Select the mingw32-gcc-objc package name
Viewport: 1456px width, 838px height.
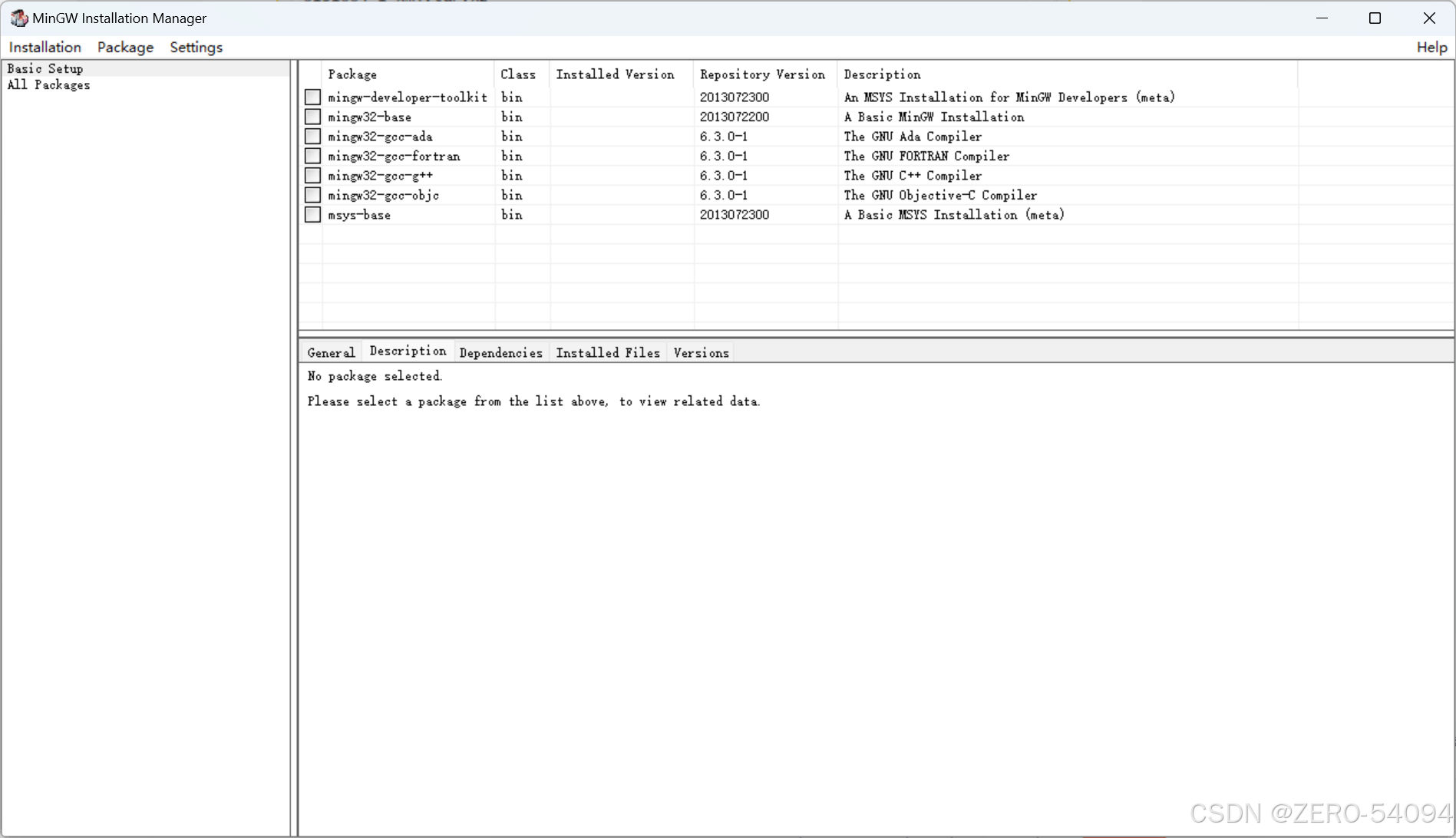click(383, 195)
